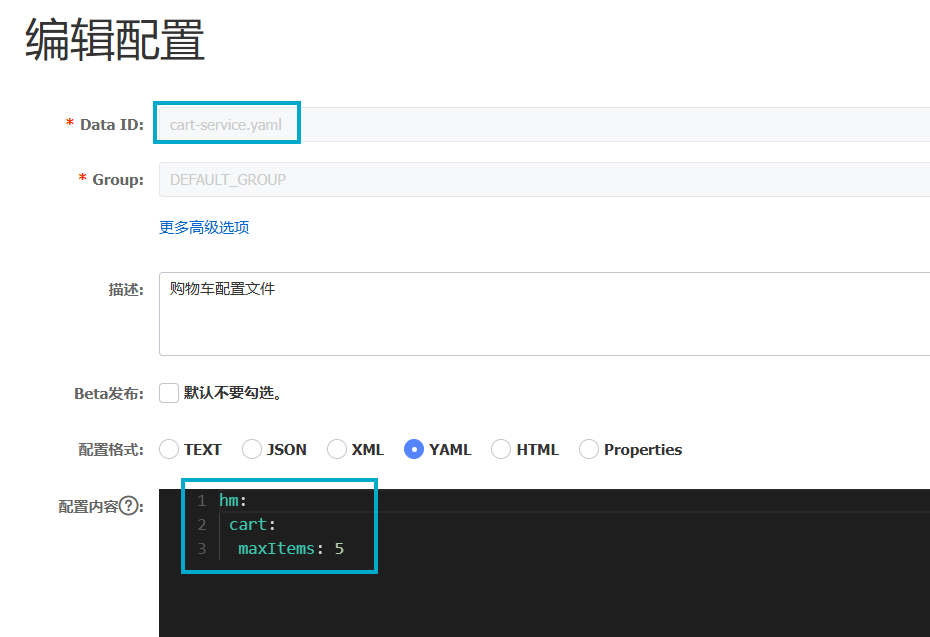
Task: Click the help icon beside 配置内容
Action: coord(129,506)
